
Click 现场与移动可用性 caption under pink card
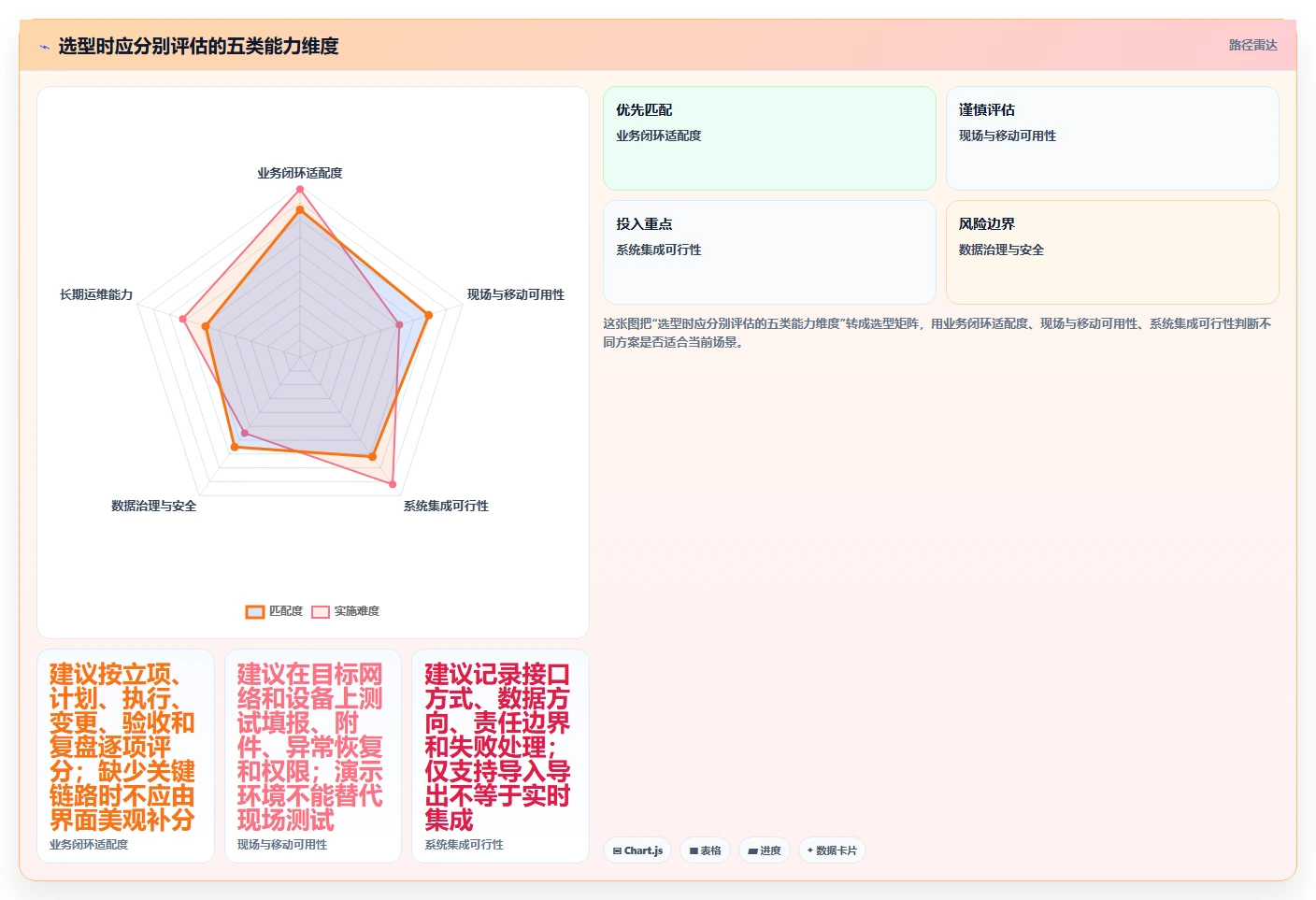[x=282, y=844]
